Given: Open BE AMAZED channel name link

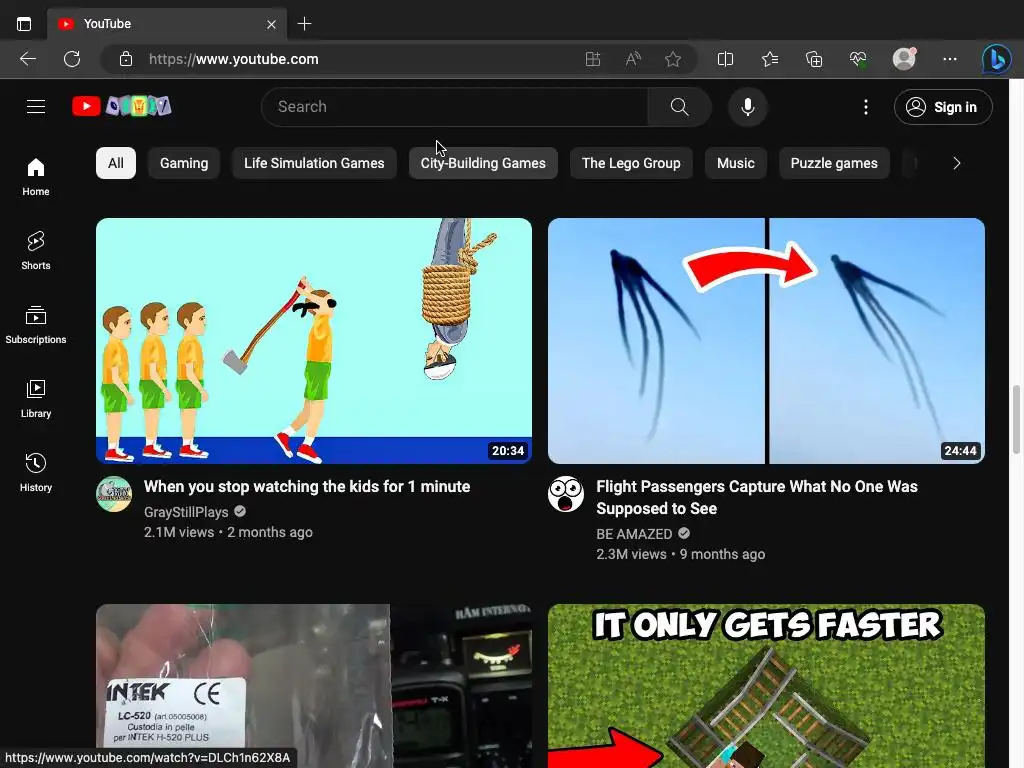Looking at the screenshot, I should point(634,534).
